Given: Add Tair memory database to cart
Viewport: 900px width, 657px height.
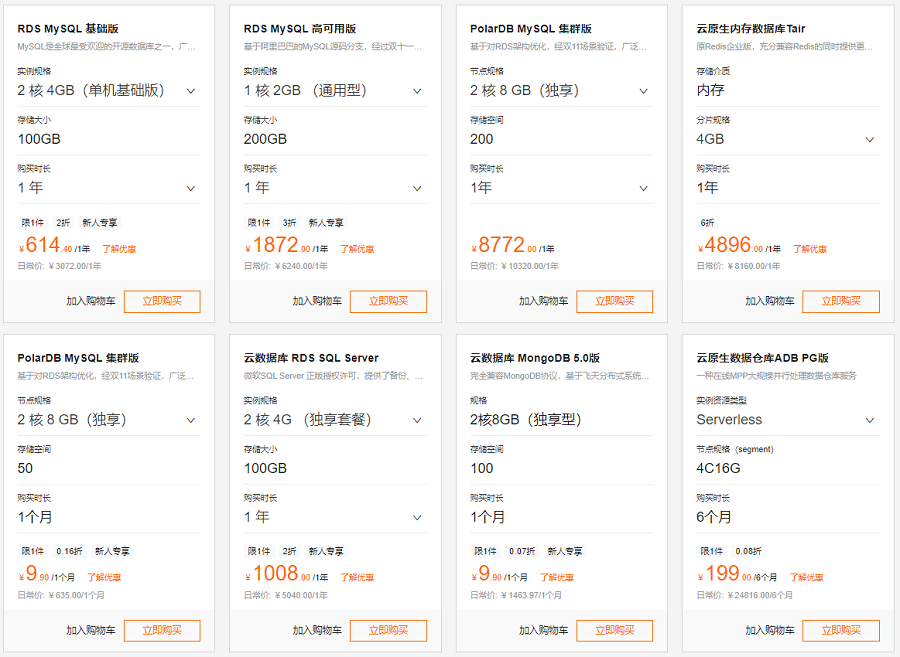Looking at the screenshot, I should [x=770, y=301].
